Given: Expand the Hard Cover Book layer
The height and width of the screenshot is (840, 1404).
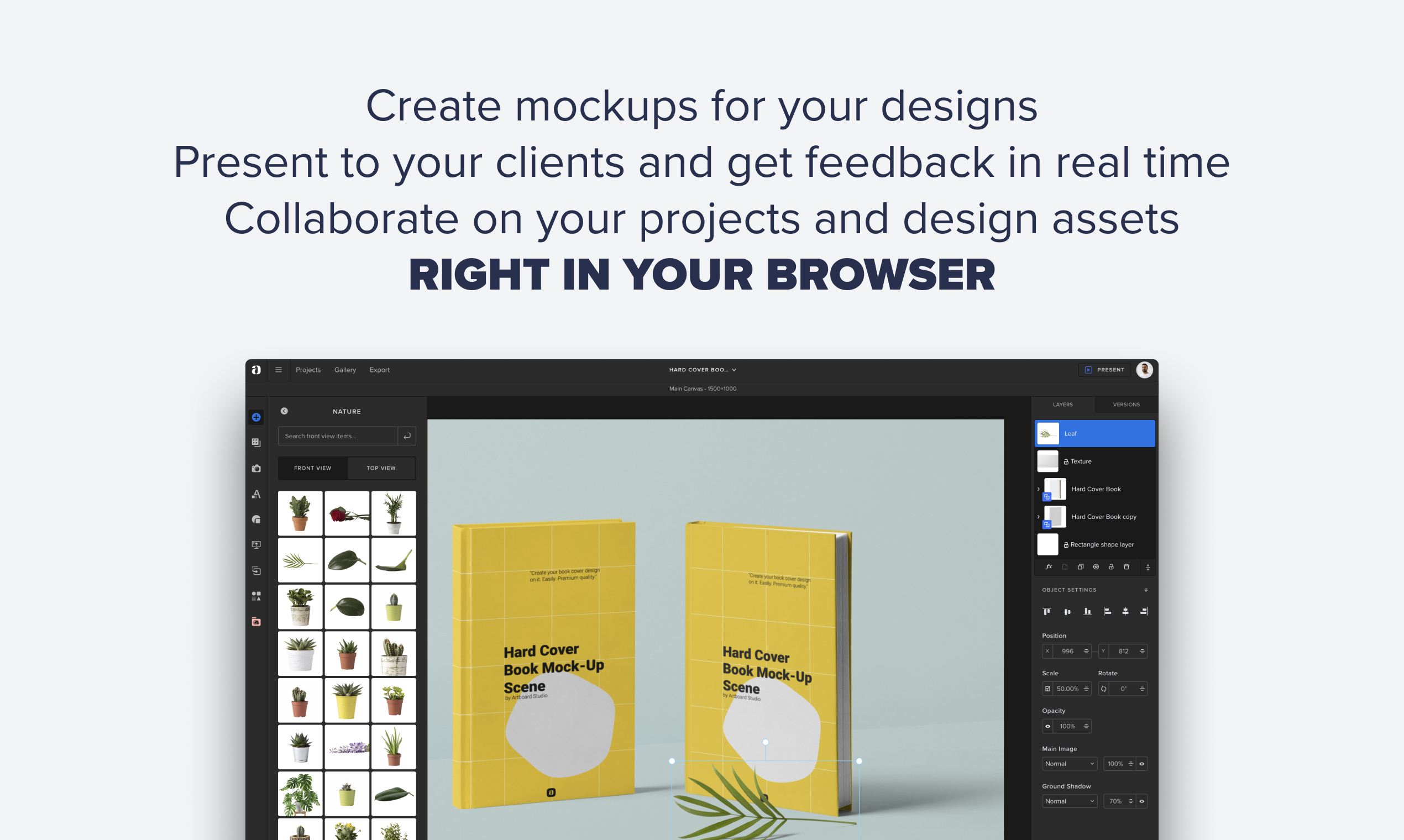Looking at the screenshot, I should click(x=1039, y=489).
